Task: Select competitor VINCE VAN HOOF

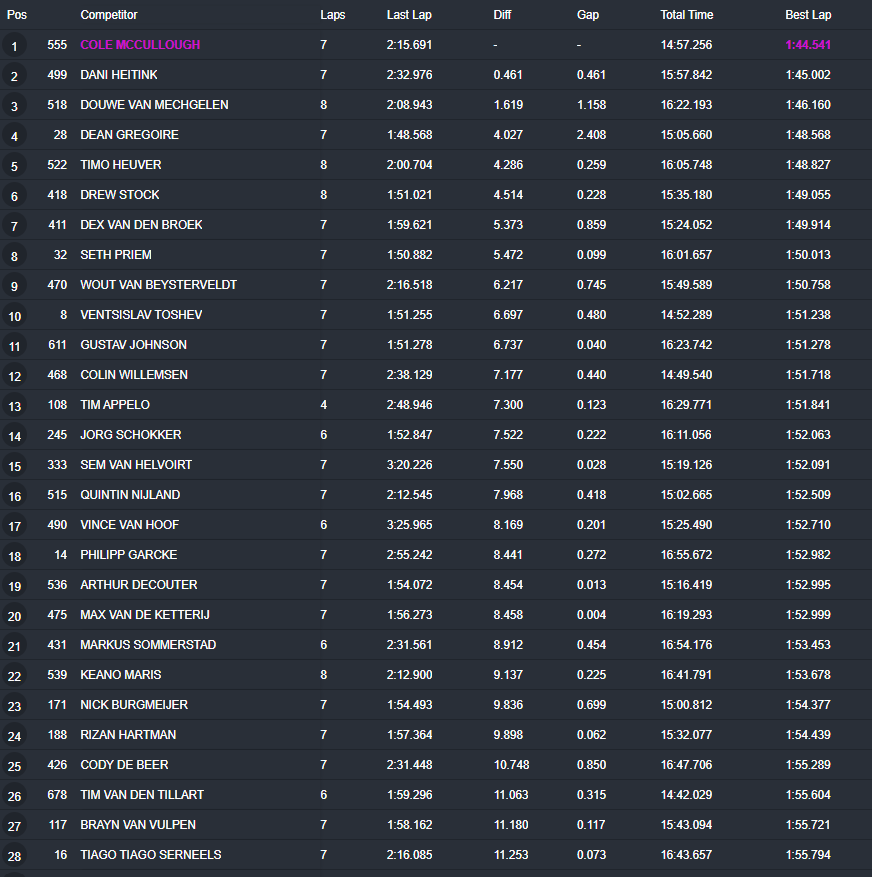Action: 130,525
